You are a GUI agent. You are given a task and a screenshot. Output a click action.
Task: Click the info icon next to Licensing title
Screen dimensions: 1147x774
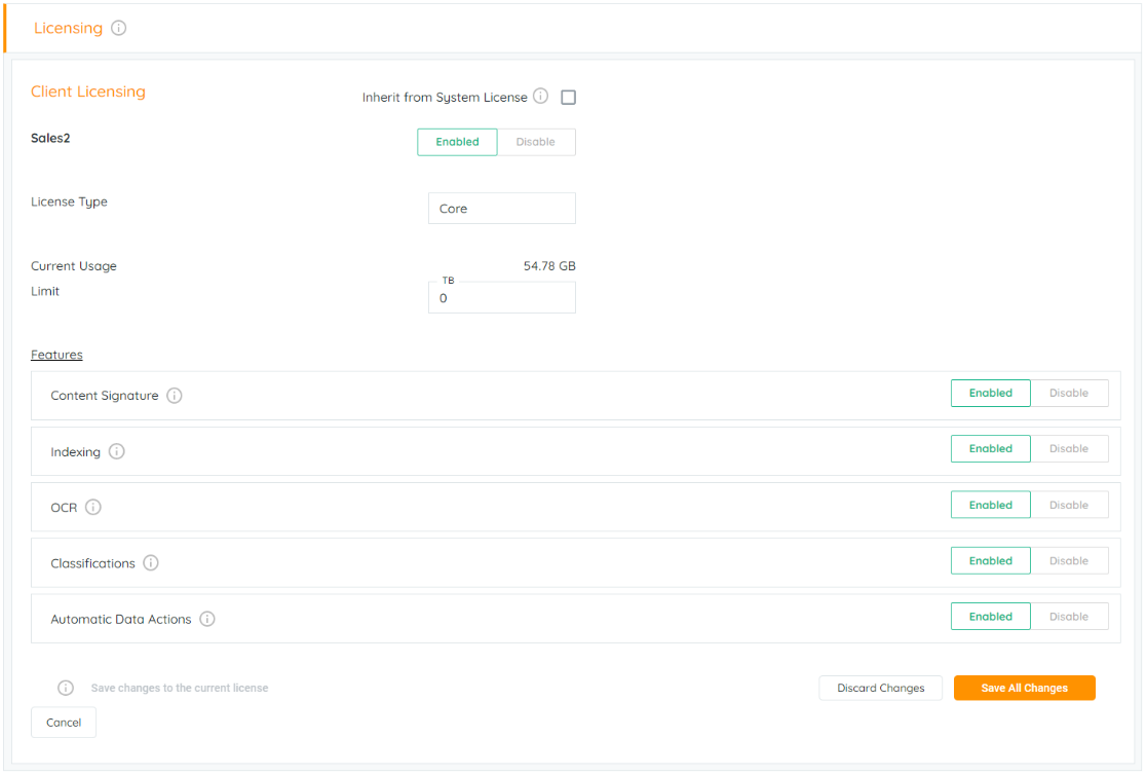[x=119, y=28]
